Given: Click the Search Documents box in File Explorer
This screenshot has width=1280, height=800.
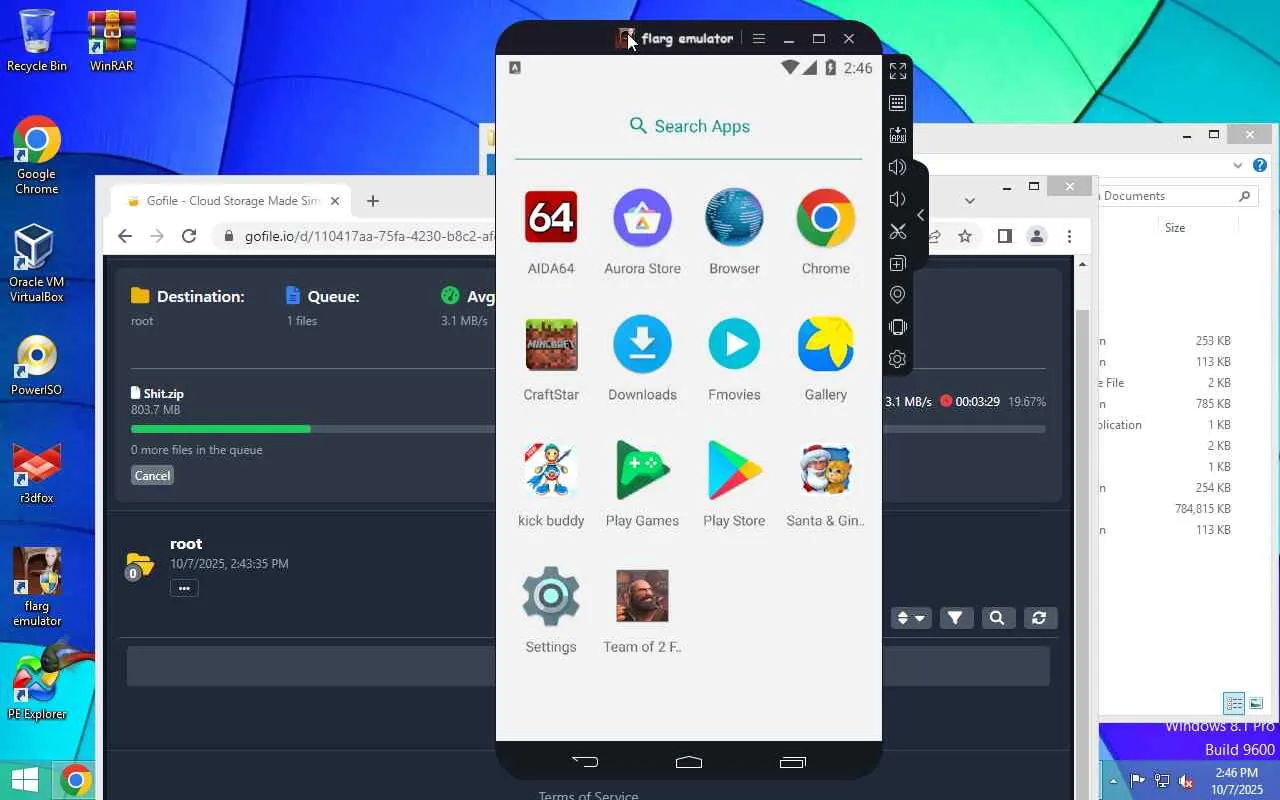Looking at the screenshot, I should (x=1177, y=196).
